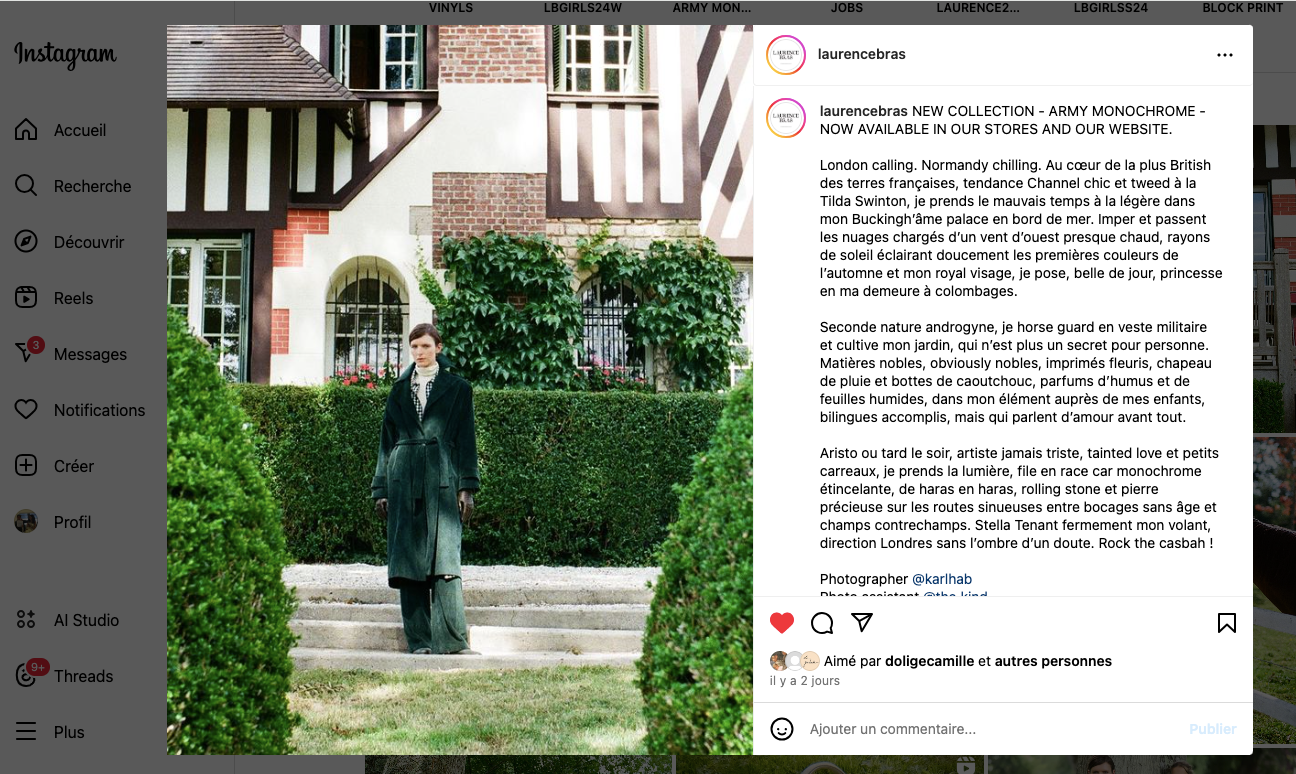Open emoji picker in comment box

782,729
